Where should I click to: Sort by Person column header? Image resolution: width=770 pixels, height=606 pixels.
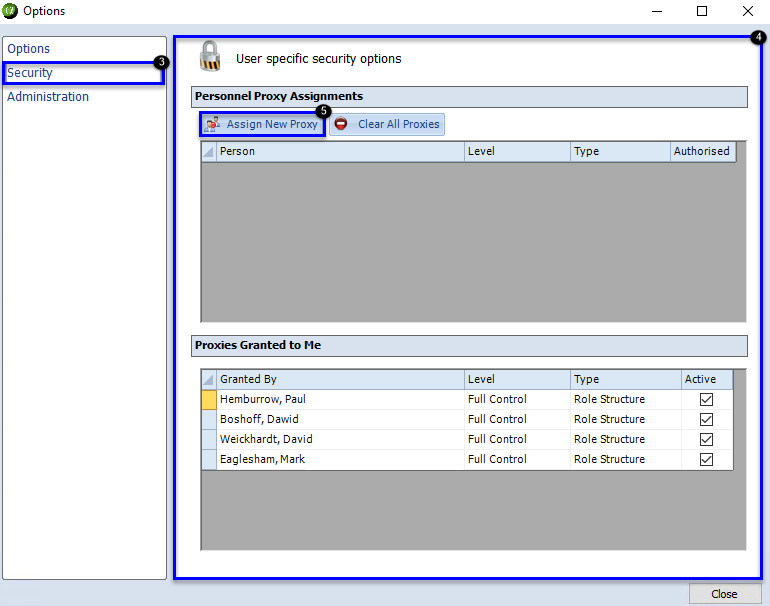(340, 151)
